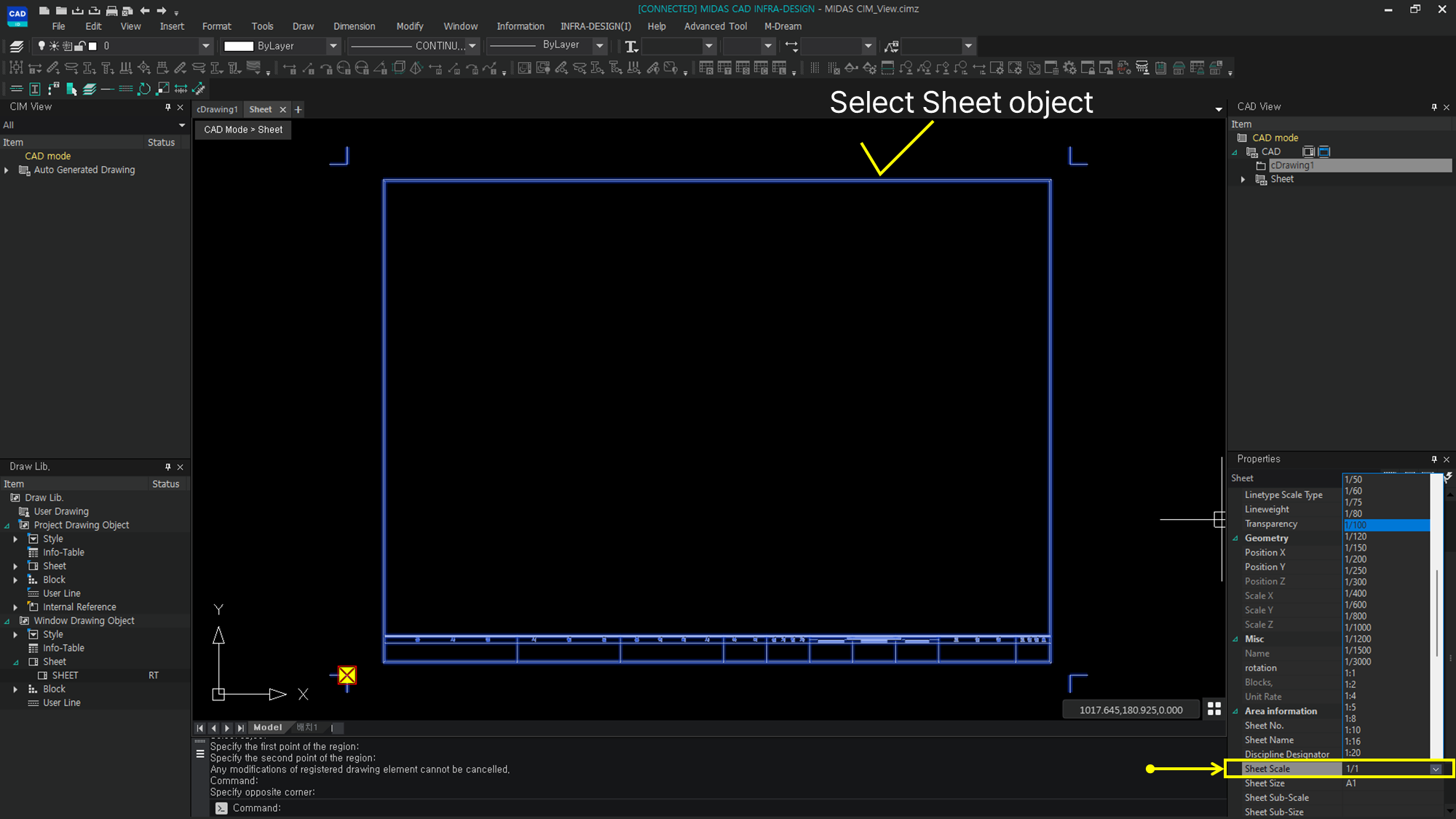
Task: Open the Sheet Scale dropdown arrow
Action: click(x=1436, y=769)
